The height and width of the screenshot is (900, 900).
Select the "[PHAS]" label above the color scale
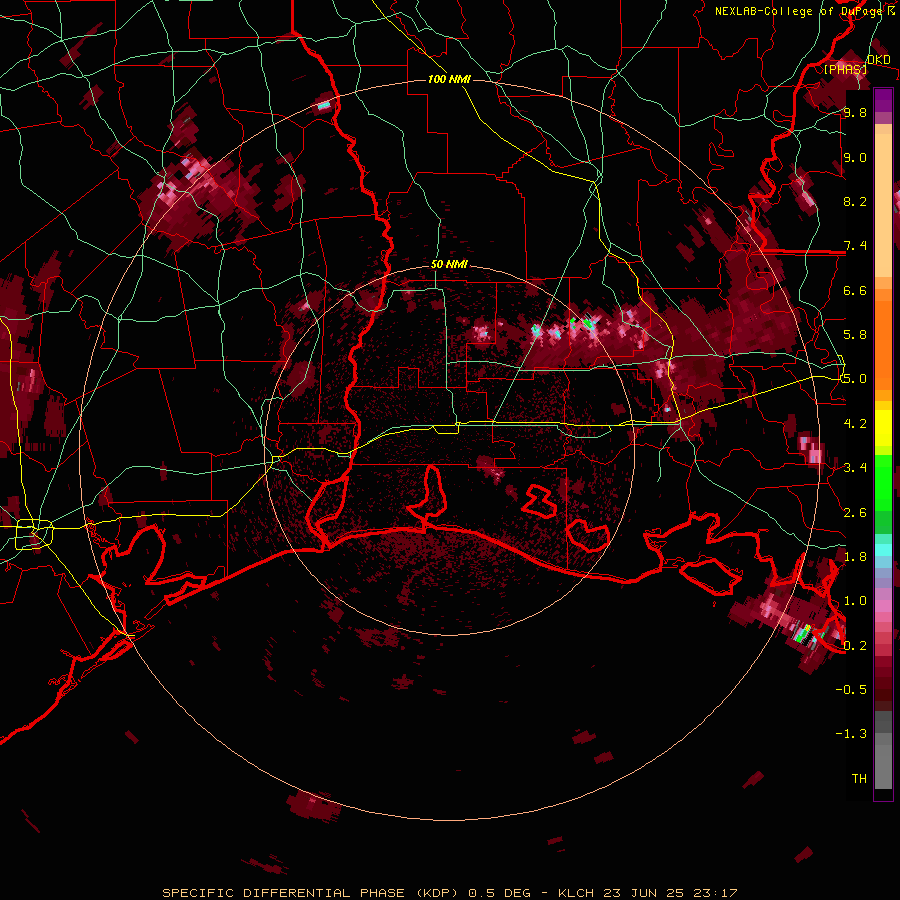pyautogui.click(x=845, y=69)
